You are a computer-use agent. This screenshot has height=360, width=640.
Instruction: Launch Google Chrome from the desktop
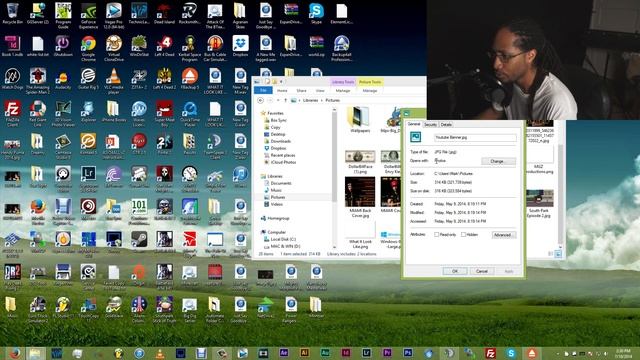pyautogui.click(x=88, y=48)
